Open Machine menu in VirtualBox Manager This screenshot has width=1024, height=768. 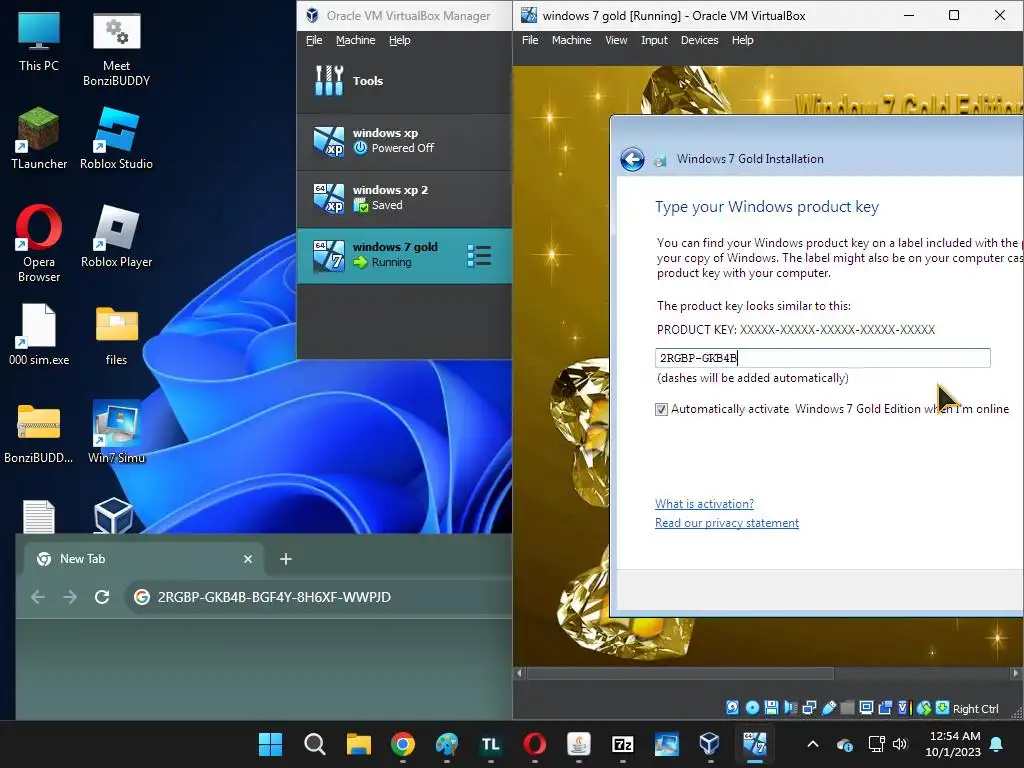point(355,40)
